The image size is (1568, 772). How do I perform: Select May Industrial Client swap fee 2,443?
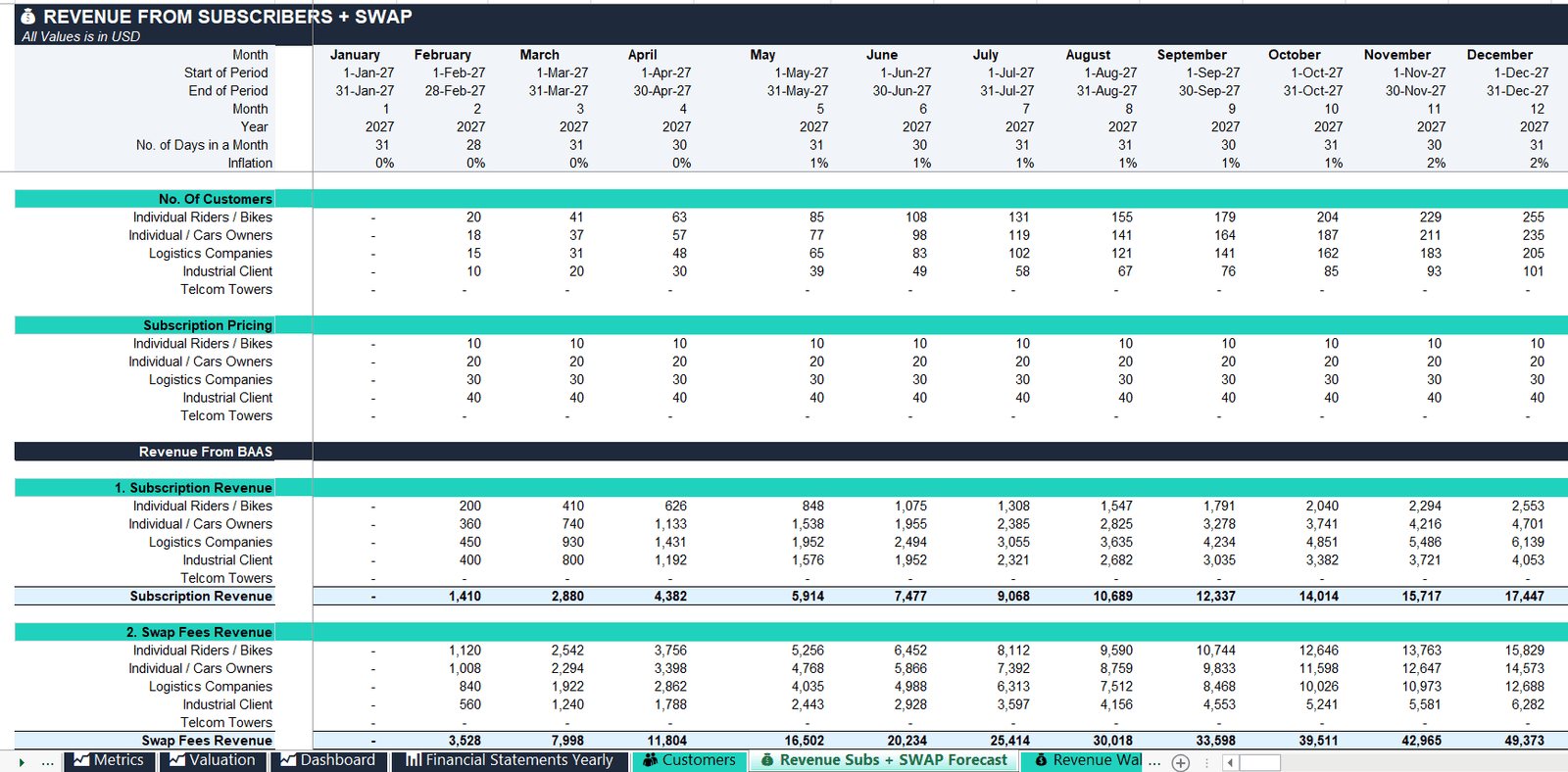pyautogui.click(x=808, y=704)
